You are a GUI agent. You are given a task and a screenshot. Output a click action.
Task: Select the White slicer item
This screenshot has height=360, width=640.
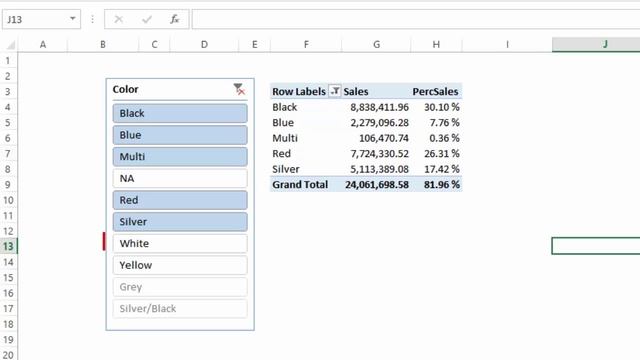pyautogui.click(x=180, y=243)
